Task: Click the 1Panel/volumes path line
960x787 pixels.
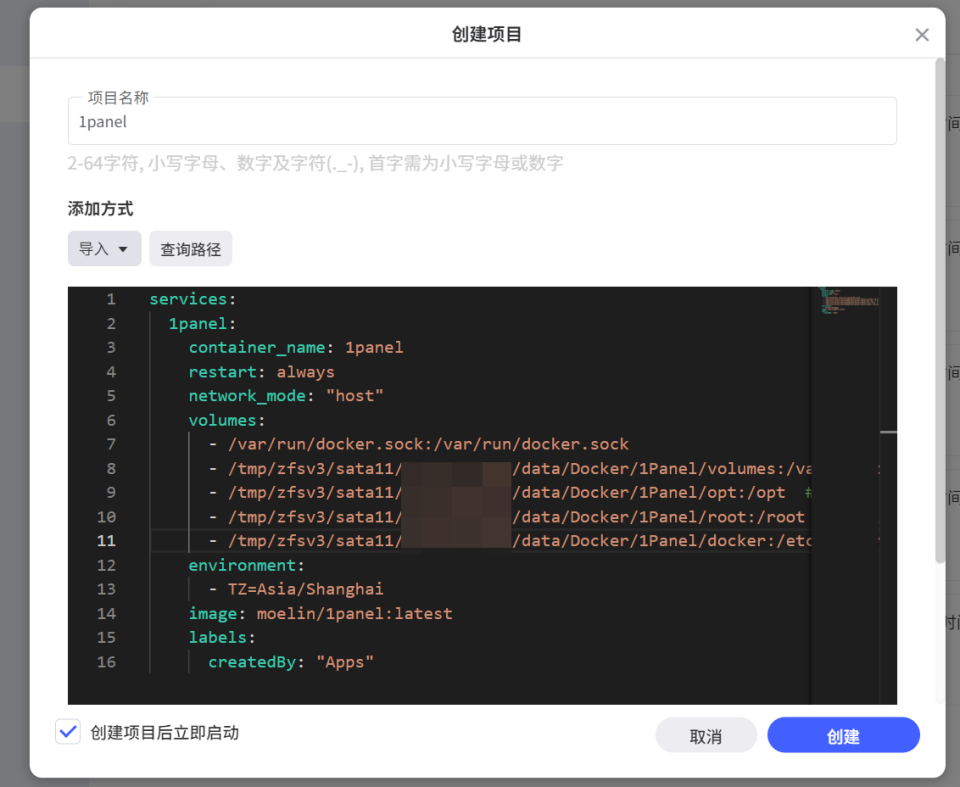Action: pyautogui.click(x=510, y=469)
